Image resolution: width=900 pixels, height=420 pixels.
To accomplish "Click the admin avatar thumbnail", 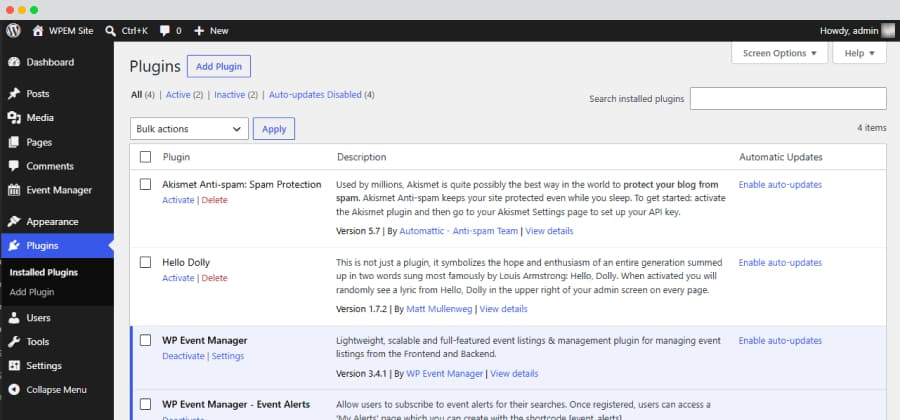I will click(x=888, y=31).
